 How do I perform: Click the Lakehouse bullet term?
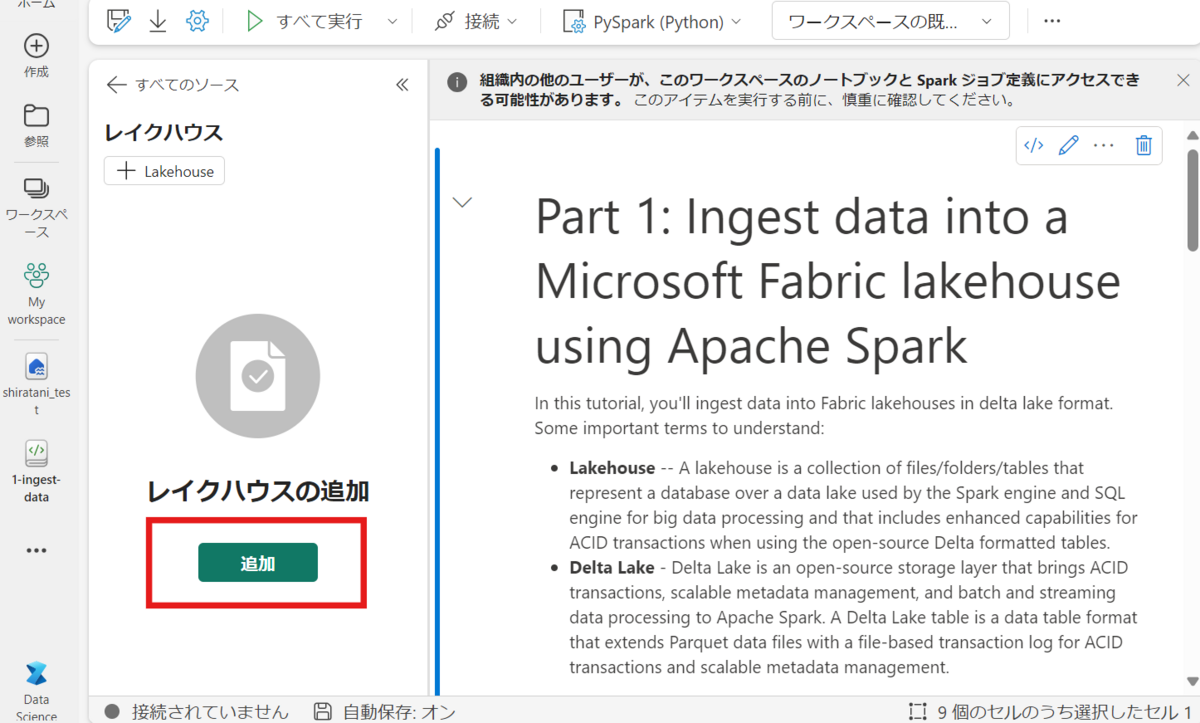pyautogui.click(x=612, y=467)
